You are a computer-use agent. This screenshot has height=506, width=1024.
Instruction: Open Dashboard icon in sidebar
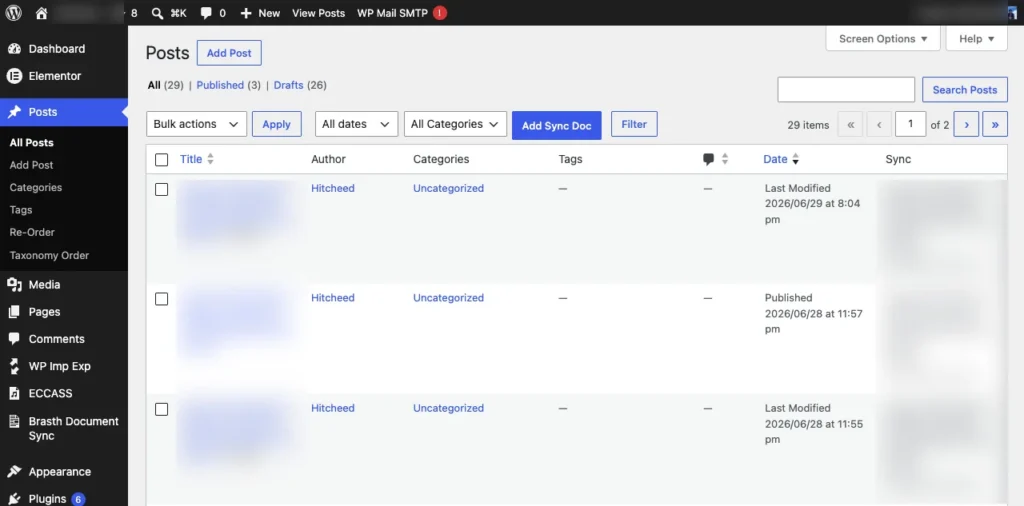click(14, 49)
